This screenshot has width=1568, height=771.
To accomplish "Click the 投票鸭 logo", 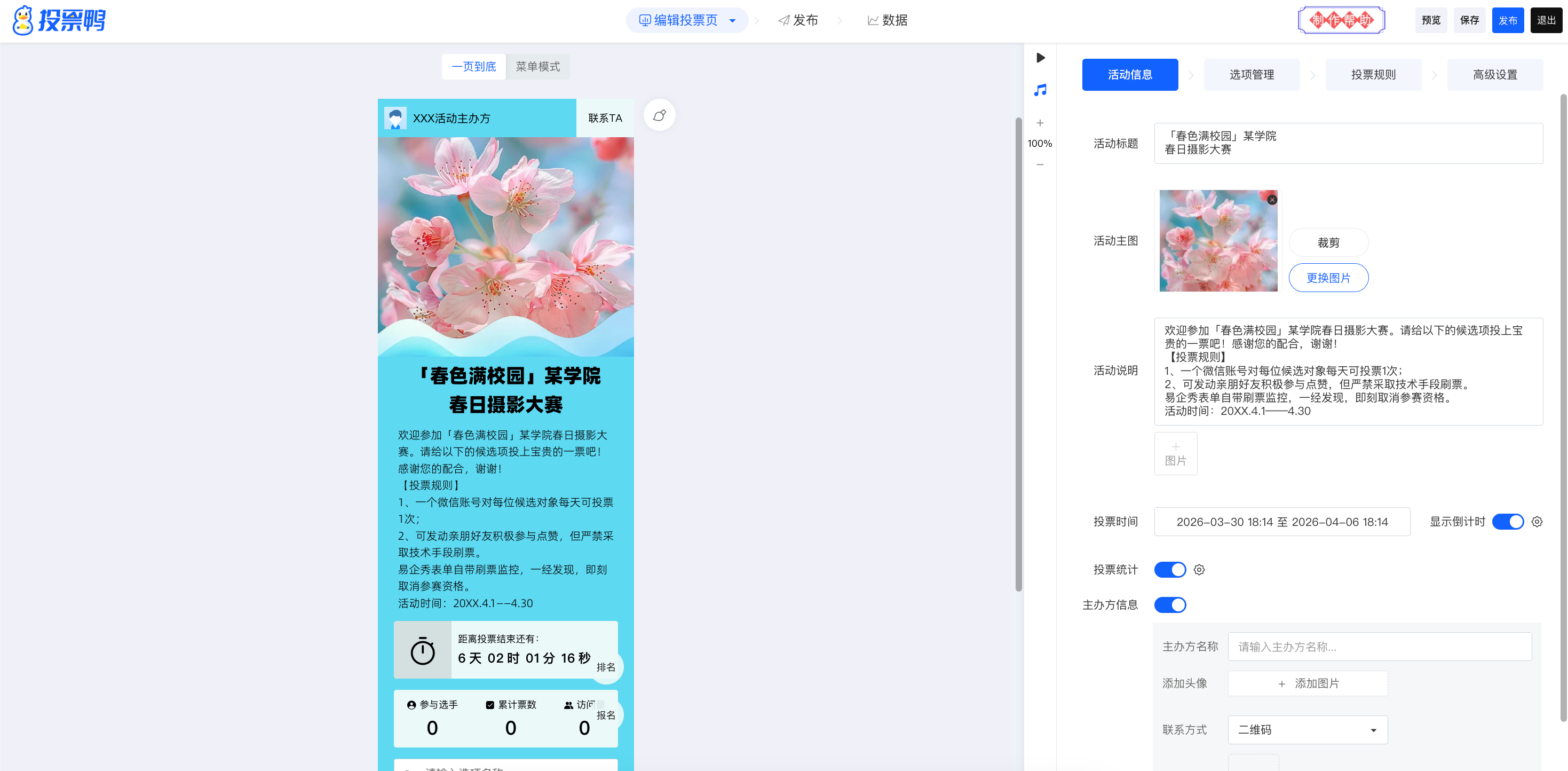I will (59, 20).
